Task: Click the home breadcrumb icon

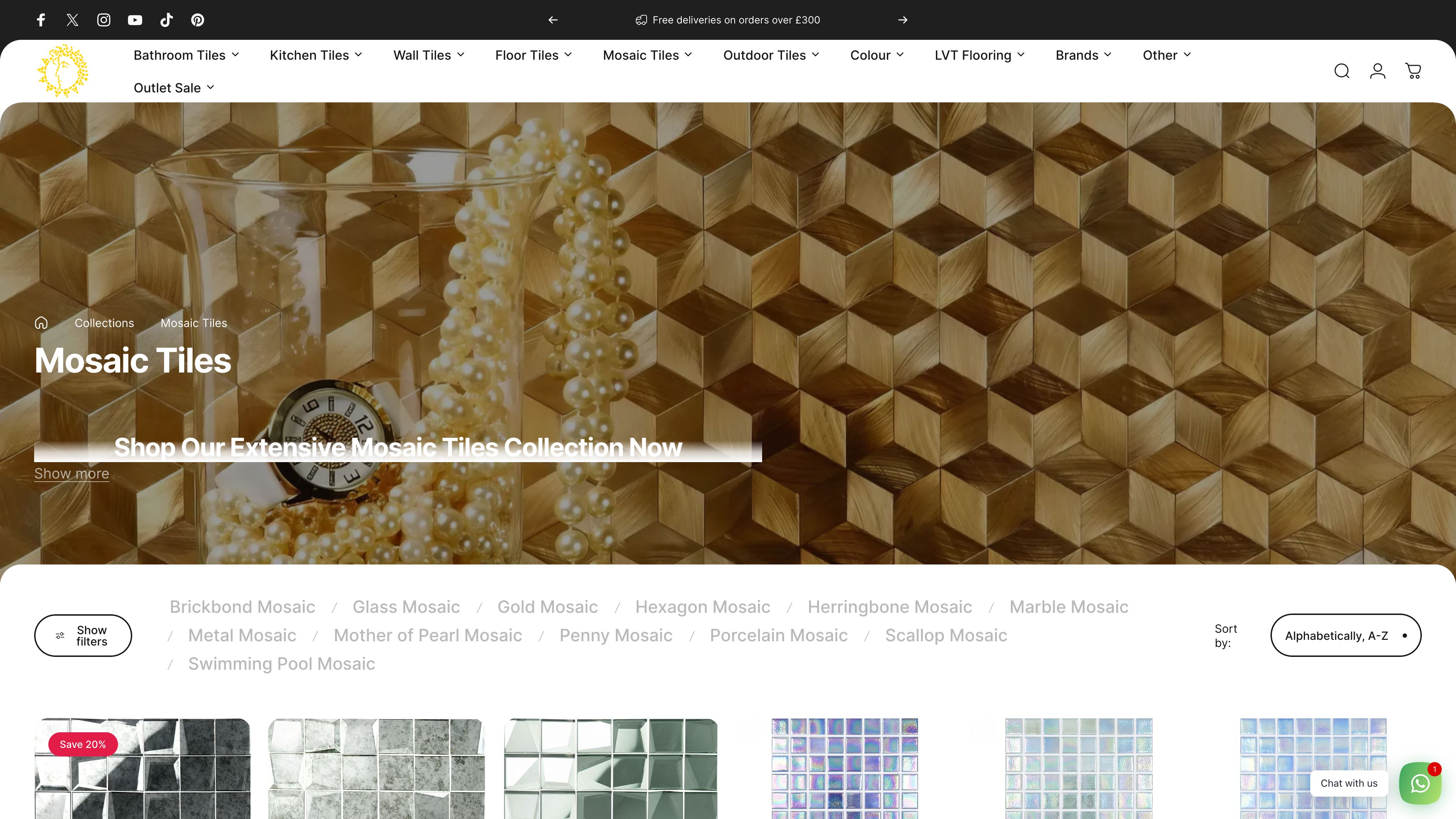Action: [41, 322]
